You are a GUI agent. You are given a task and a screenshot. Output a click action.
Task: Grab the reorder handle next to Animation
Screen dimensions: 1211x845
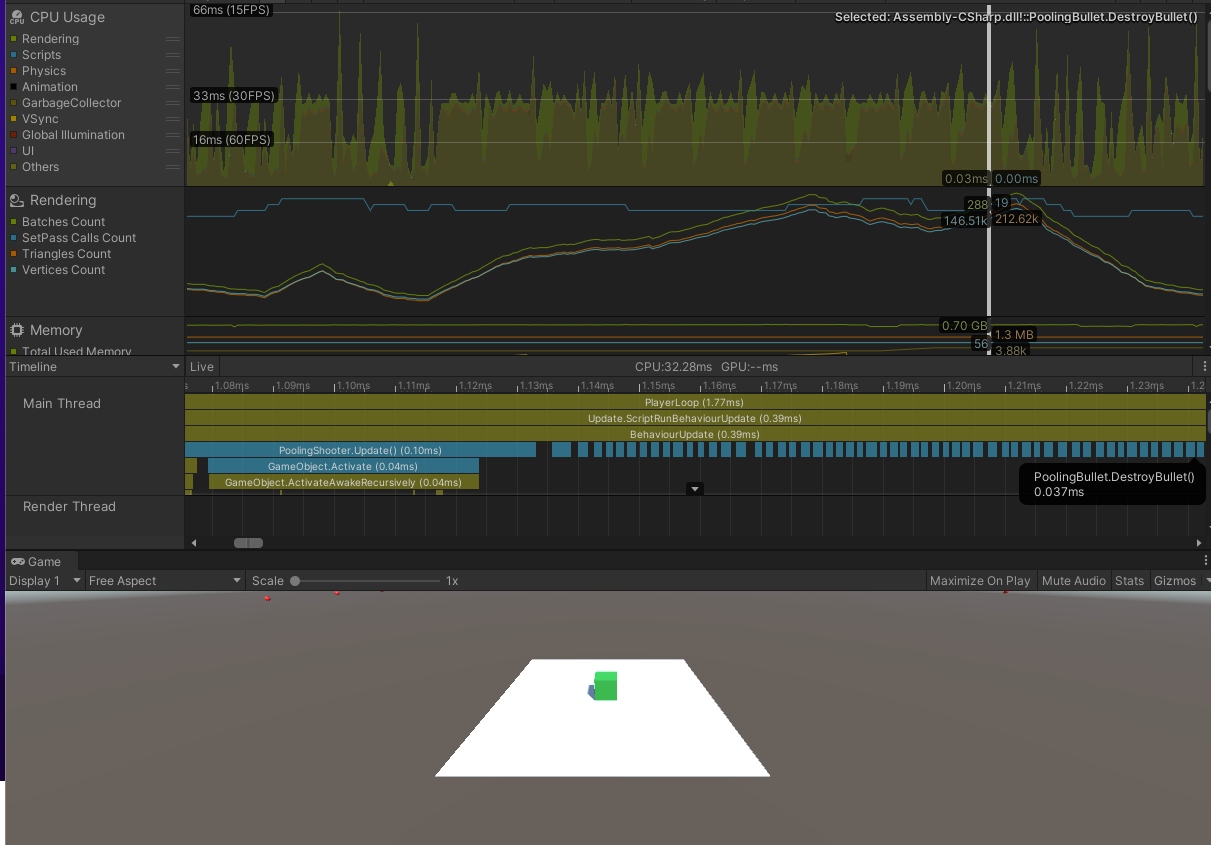click(173, 87)
